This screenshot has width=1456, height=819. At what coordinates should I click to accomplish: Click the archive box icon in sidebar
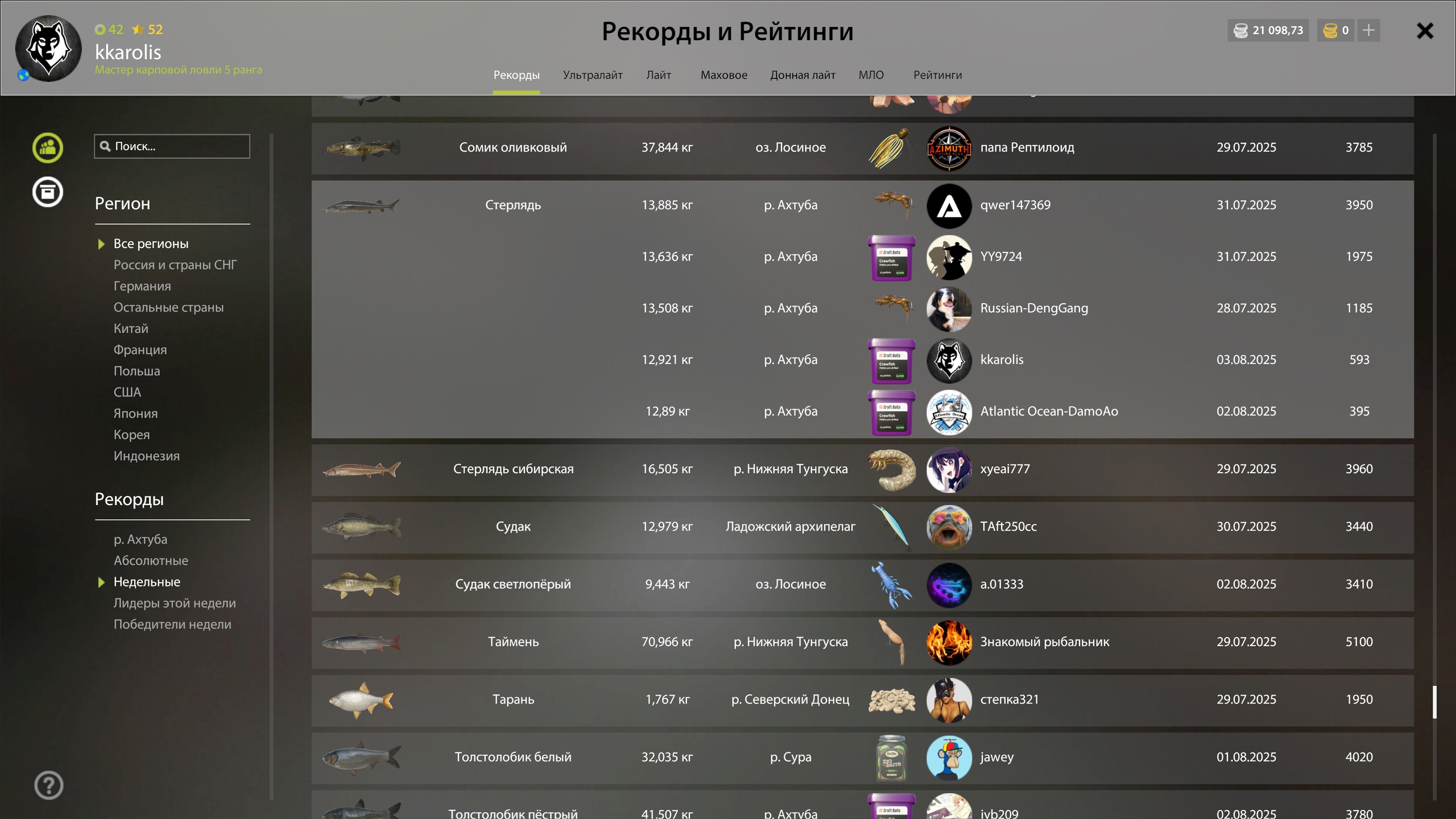click(48, 192)
